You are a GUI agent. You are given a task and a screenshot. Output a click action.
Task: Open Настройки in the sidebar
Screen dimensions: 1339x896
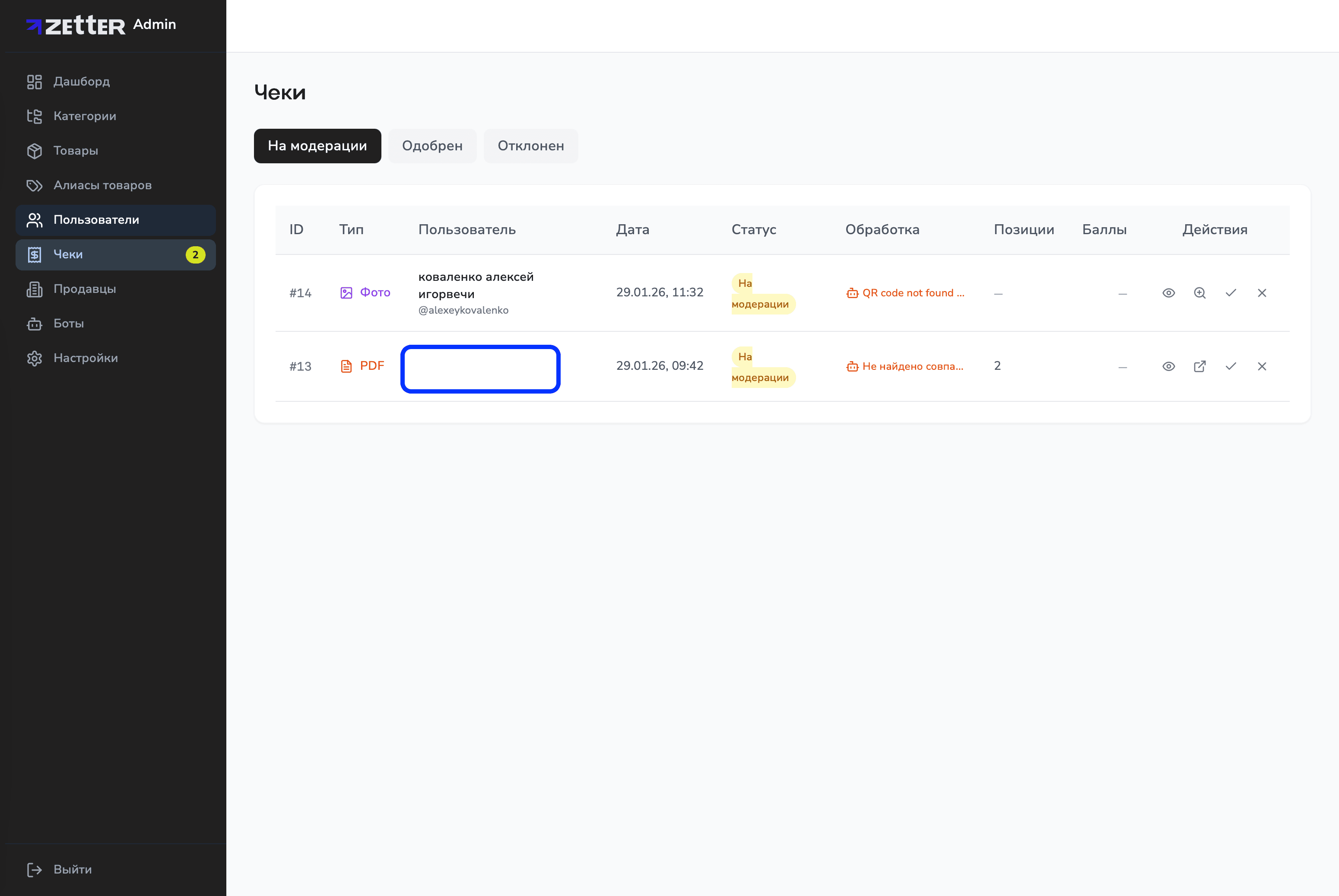coord(86,358)
